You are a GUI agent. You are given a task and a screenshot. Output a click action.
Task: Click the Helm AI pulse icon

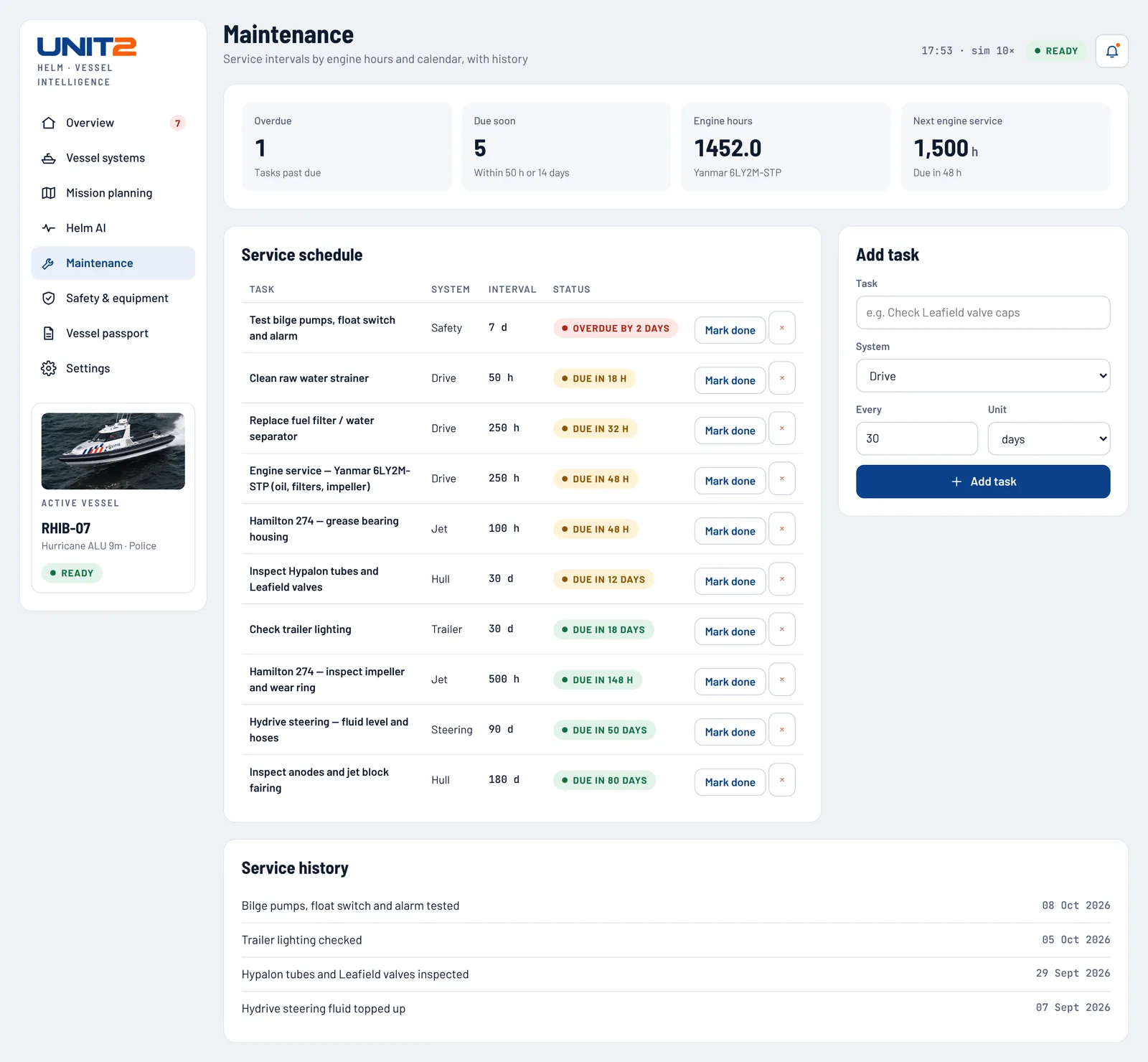click(x=49, y=228)
